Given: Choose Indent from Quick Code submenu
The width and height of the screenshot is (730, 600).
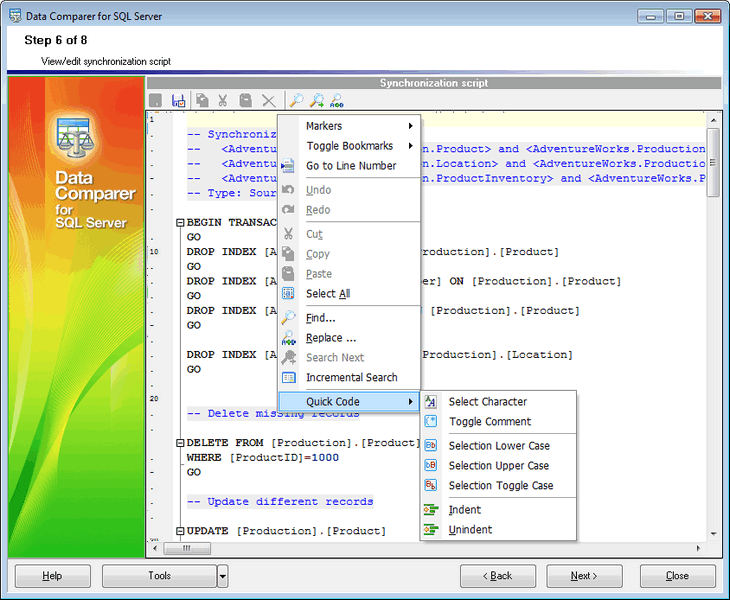Looking at the screenshot, I should pos(498,510).
